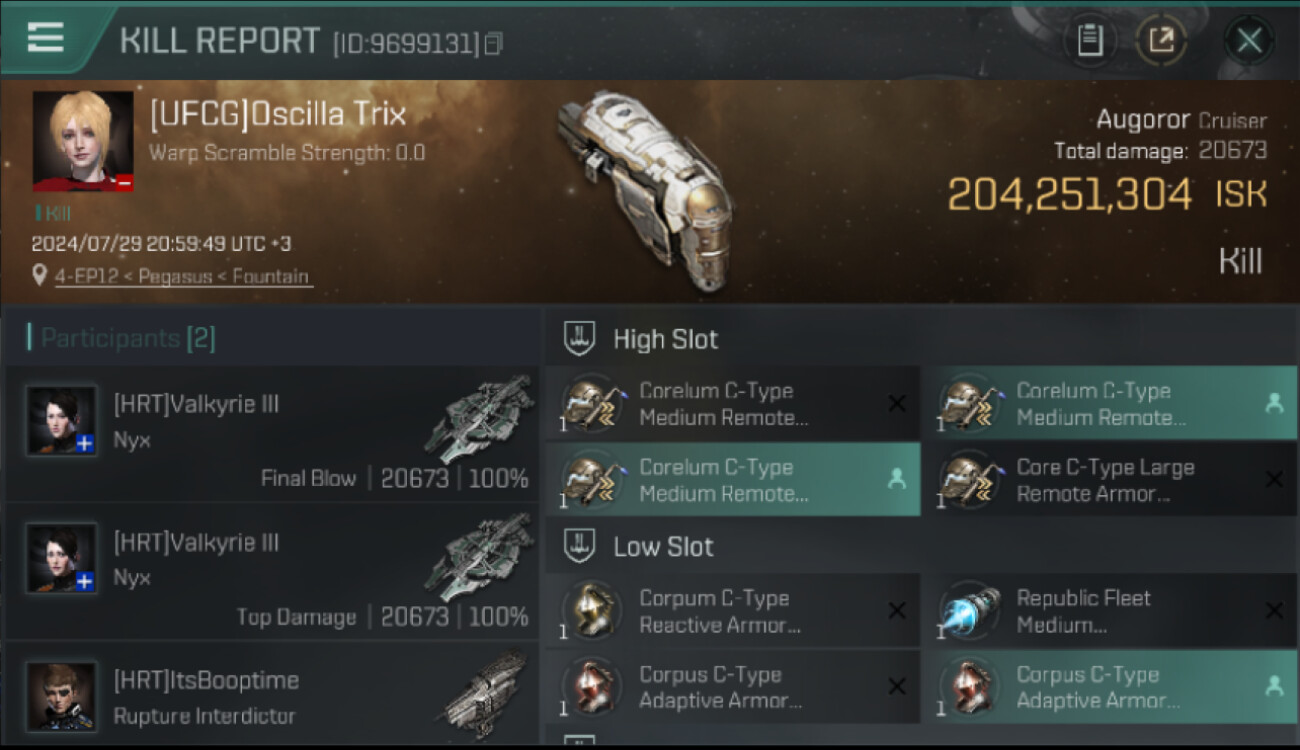
Task: Select Valkyrie III Top Damage entry
Action: [272, 571]
